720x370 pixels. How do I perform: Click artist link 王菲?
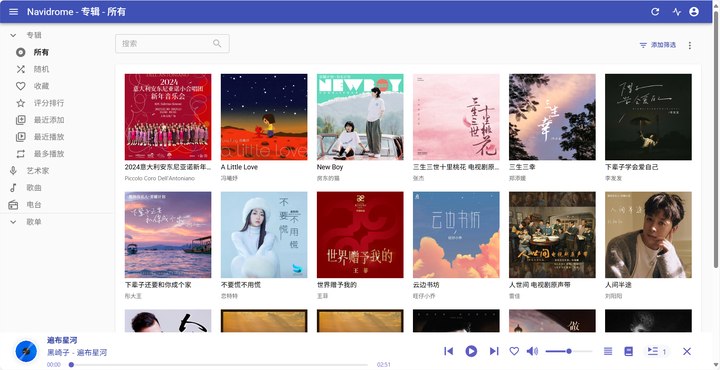pyautogui.click(x=322, y=296)
